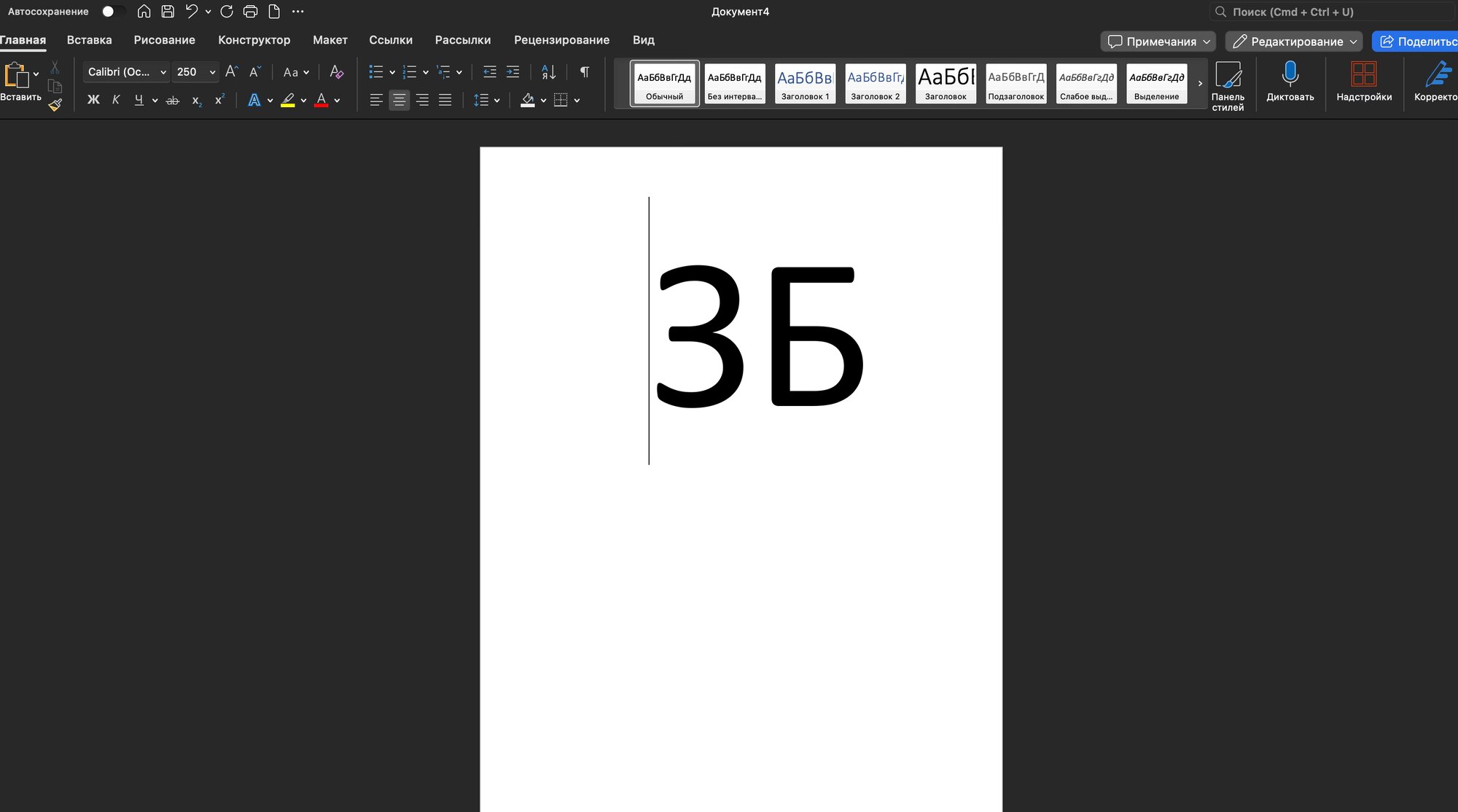Viewport: 1458px width, 812px height.
Task: Apply the Подзаголовок style
Action: (x=1016, y=83)
